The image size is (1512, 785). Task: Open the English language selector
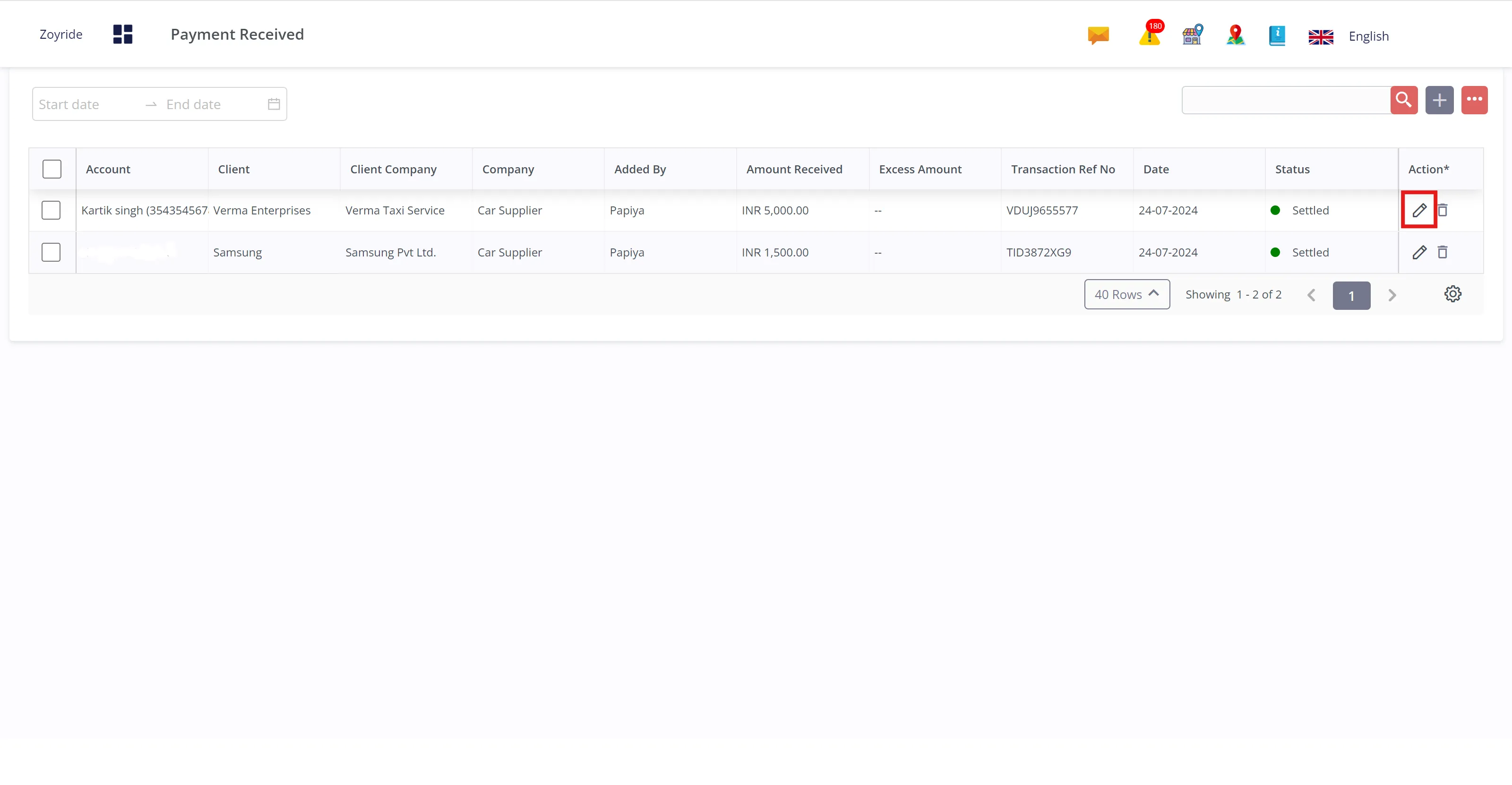click(x=1368, y=36)
